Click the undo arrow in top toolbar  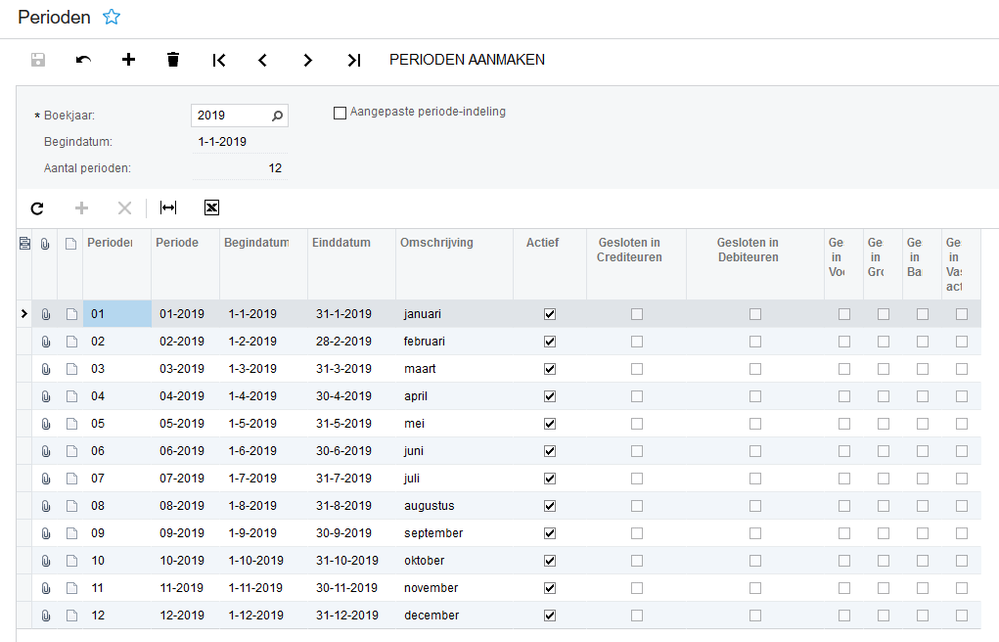pyautogui.click(x=84, y=60)
